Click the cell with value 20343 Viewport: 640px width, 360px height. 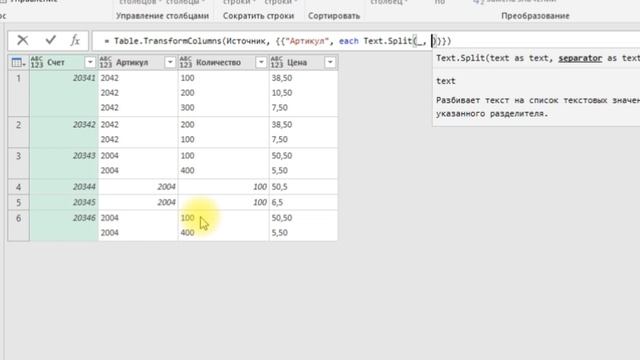point(64,163)
